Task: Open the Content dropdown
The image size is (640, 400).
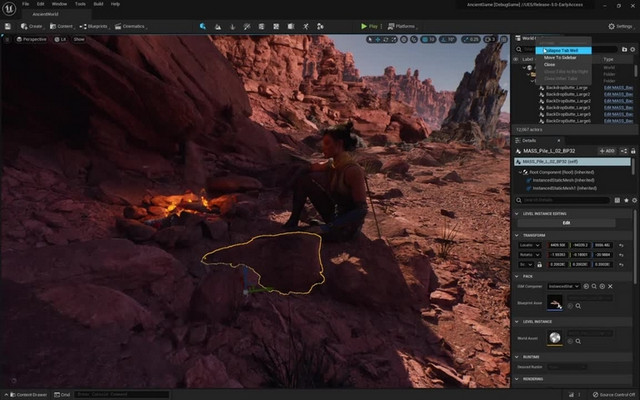Action: tap(62, 26)
